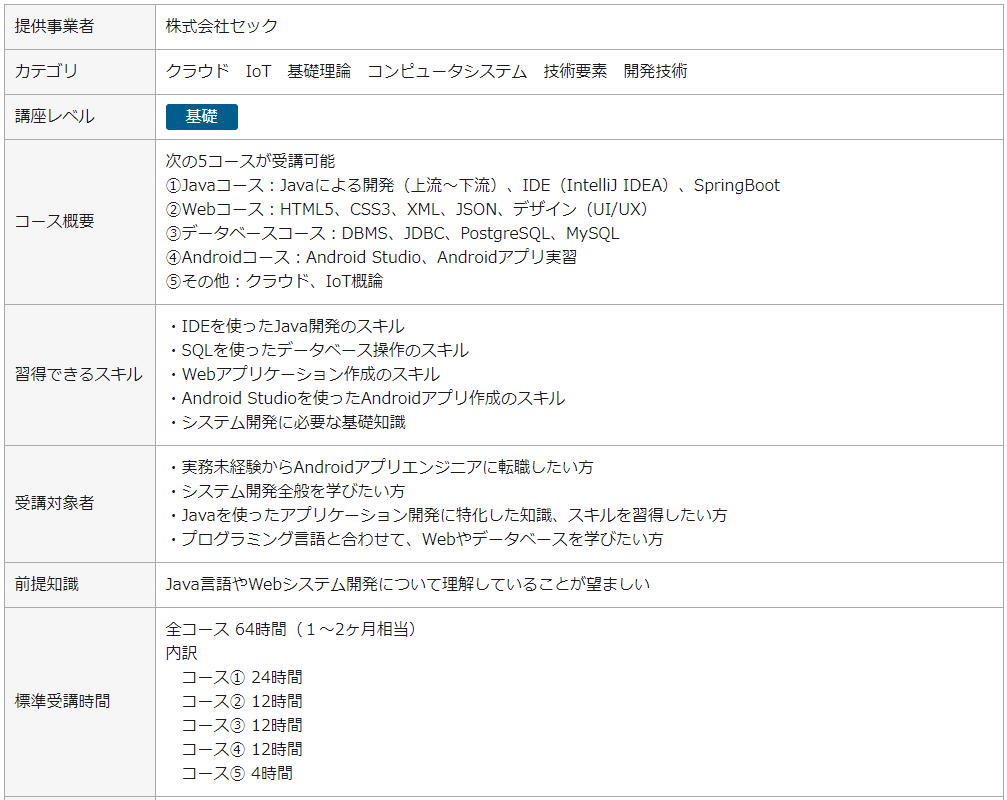Click the IoT category
The width and height of the screenshot is (1007, 800).
[258, 71]
